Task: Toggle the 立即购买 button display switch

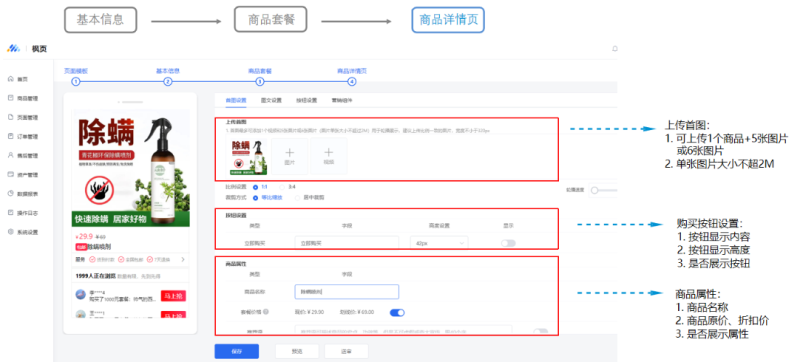Action: tap(508, 243)
